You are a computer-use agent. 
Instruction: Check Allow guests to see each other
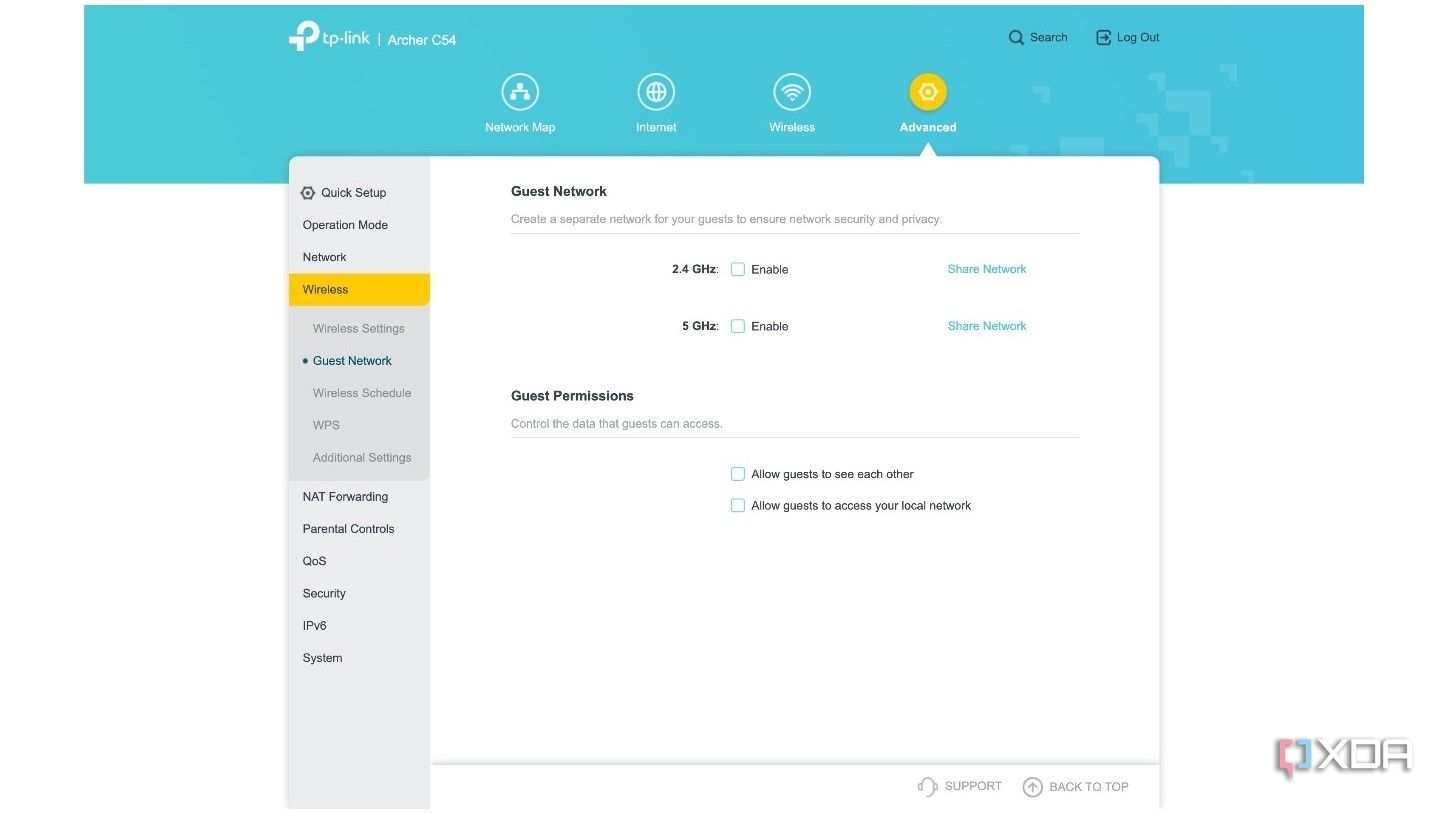pyautogui.click(x=738, y=474)
